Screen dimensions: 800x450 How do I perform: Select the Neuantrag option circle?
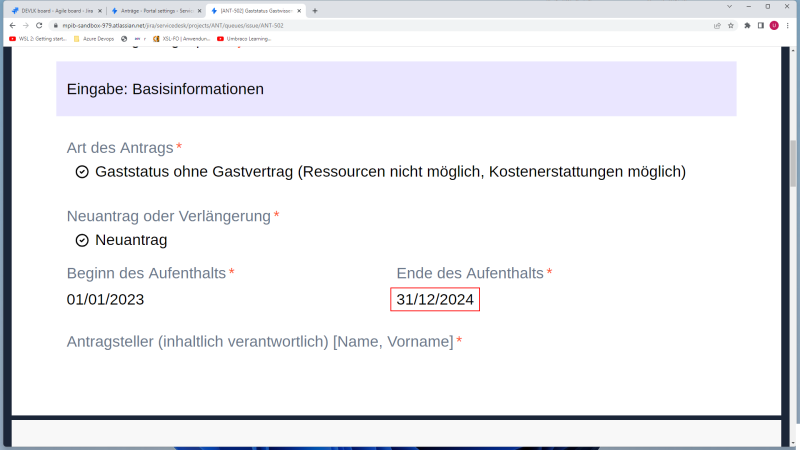[82, 240]
